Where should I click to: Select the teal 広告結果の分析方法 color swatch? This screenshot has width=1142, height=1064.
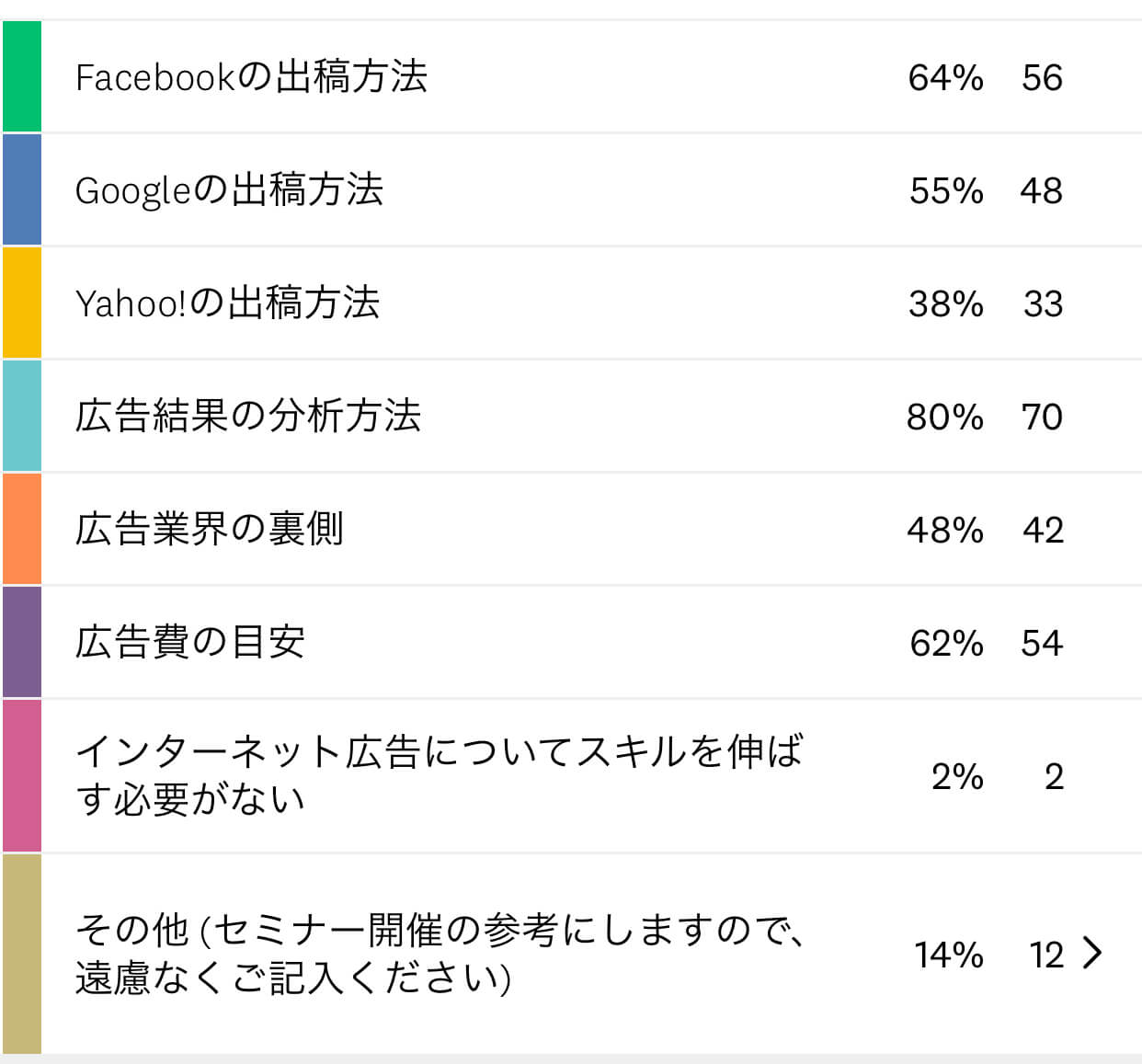22,416
